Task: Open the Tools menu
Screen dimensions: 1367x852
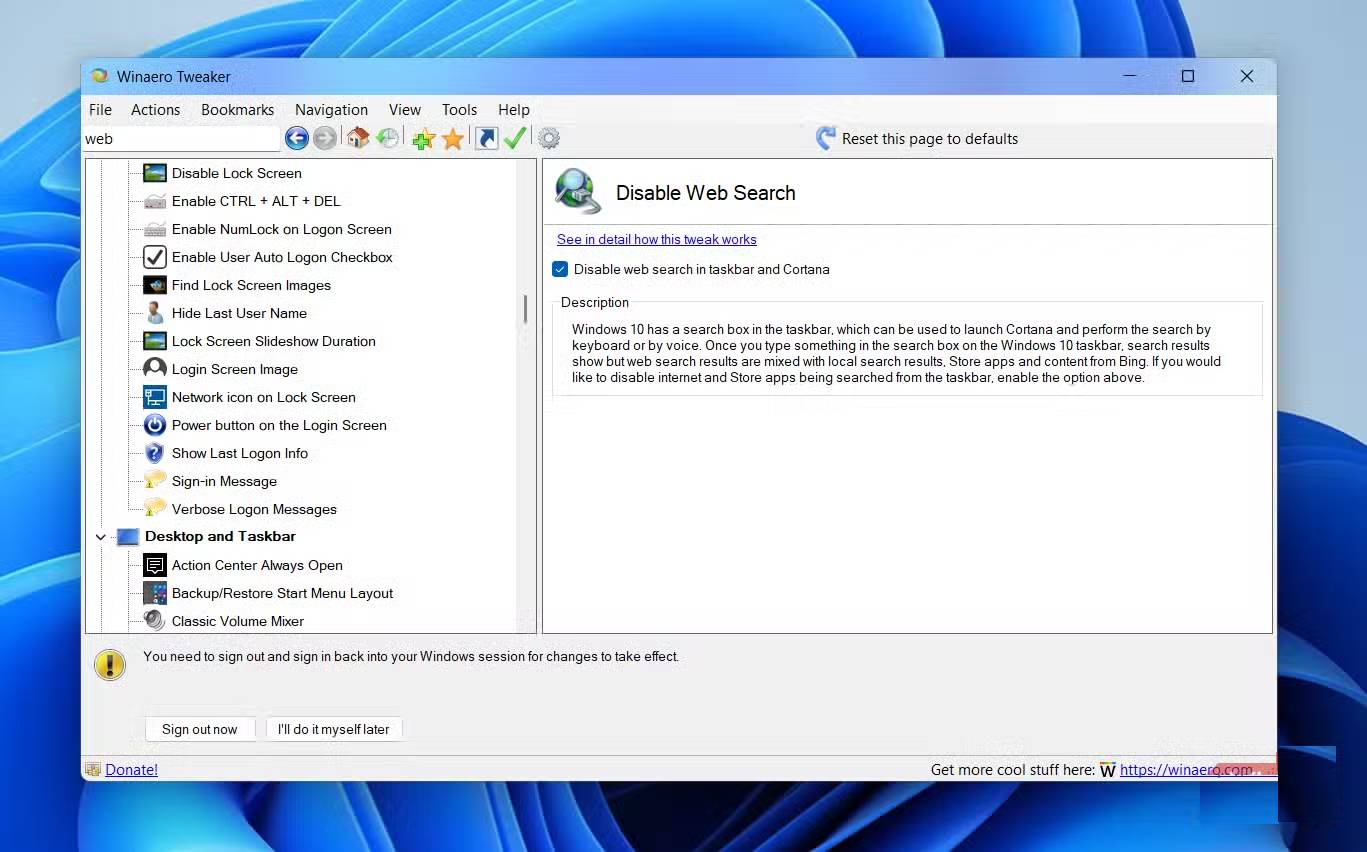Action: (459, 110)
